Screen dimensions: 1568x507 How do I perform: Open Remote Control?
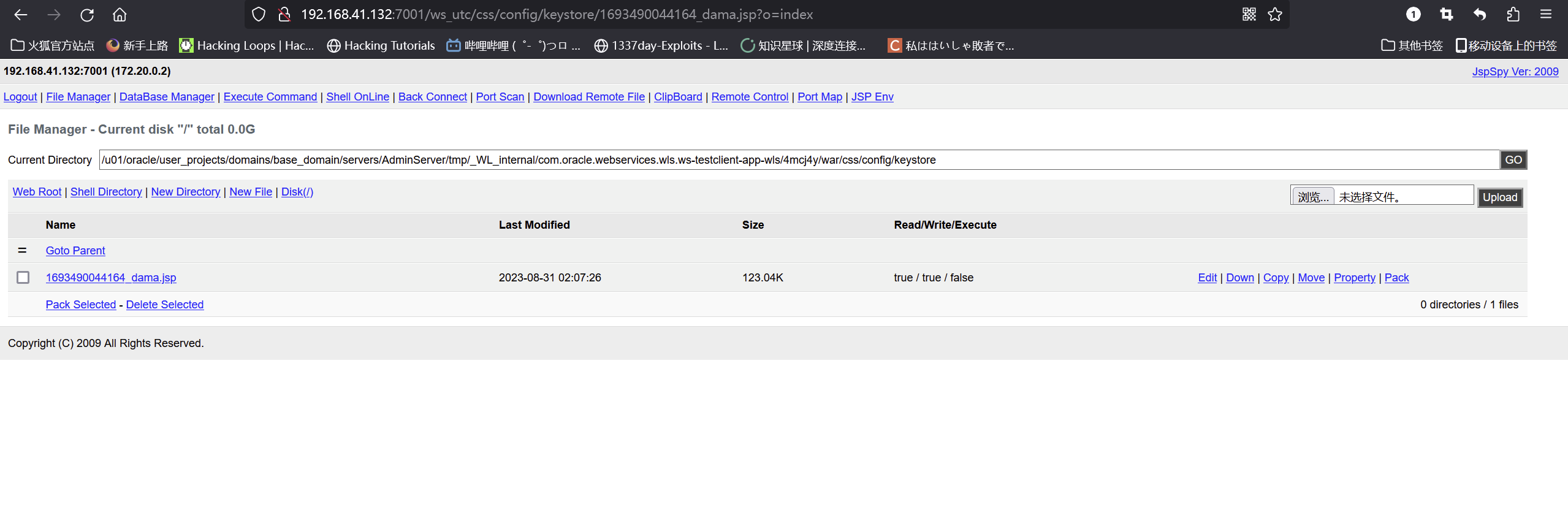(x=750, y=97)
